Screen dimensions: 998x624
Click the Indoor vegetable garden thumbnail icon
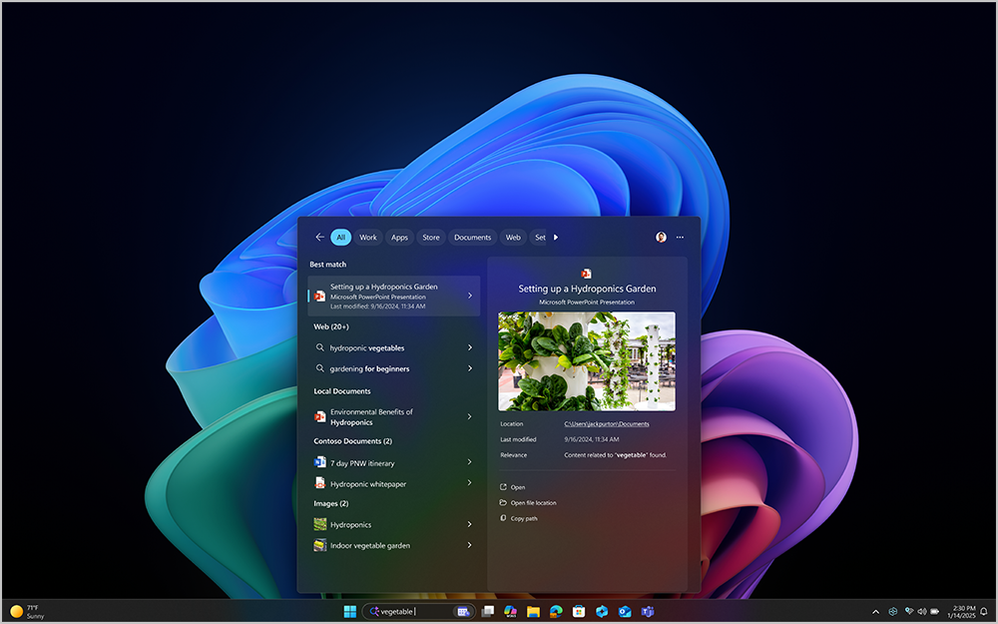[x=320, y=545]
